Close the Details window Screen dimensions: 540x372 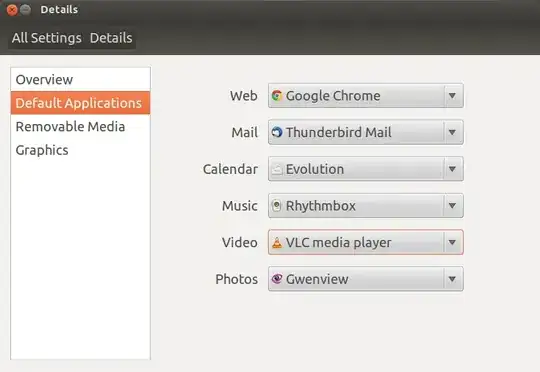(x=12, y=10)
